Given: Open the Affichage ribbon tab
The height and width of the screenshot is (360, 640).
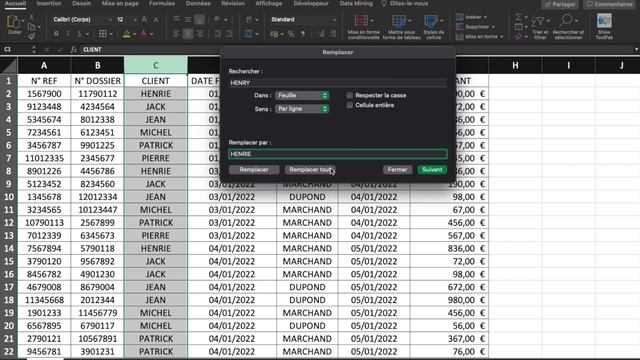Looking at the screenshot, I should click(269, 3).
